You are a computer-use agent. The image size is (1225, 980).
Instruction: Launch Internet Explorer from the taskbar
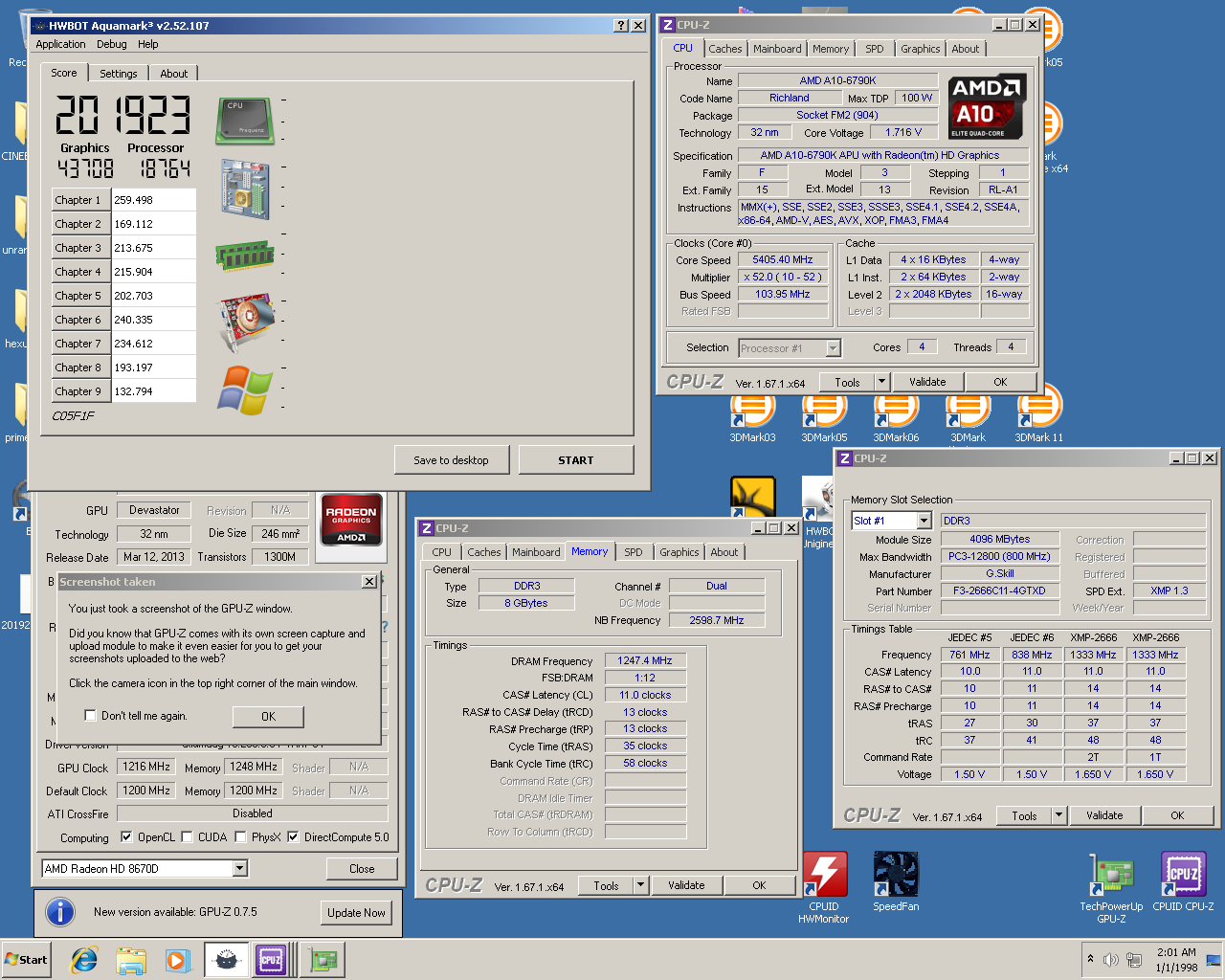[x=84, y=960]
